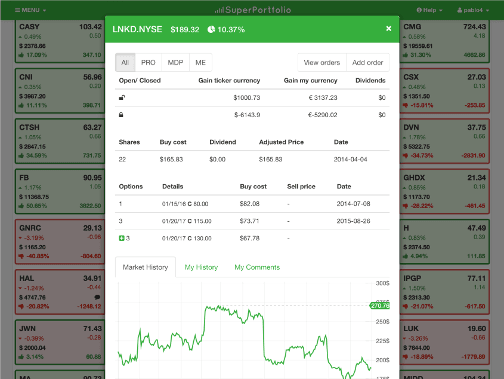
Task: Select the ME filter button
Action: [x=200, y=62]
